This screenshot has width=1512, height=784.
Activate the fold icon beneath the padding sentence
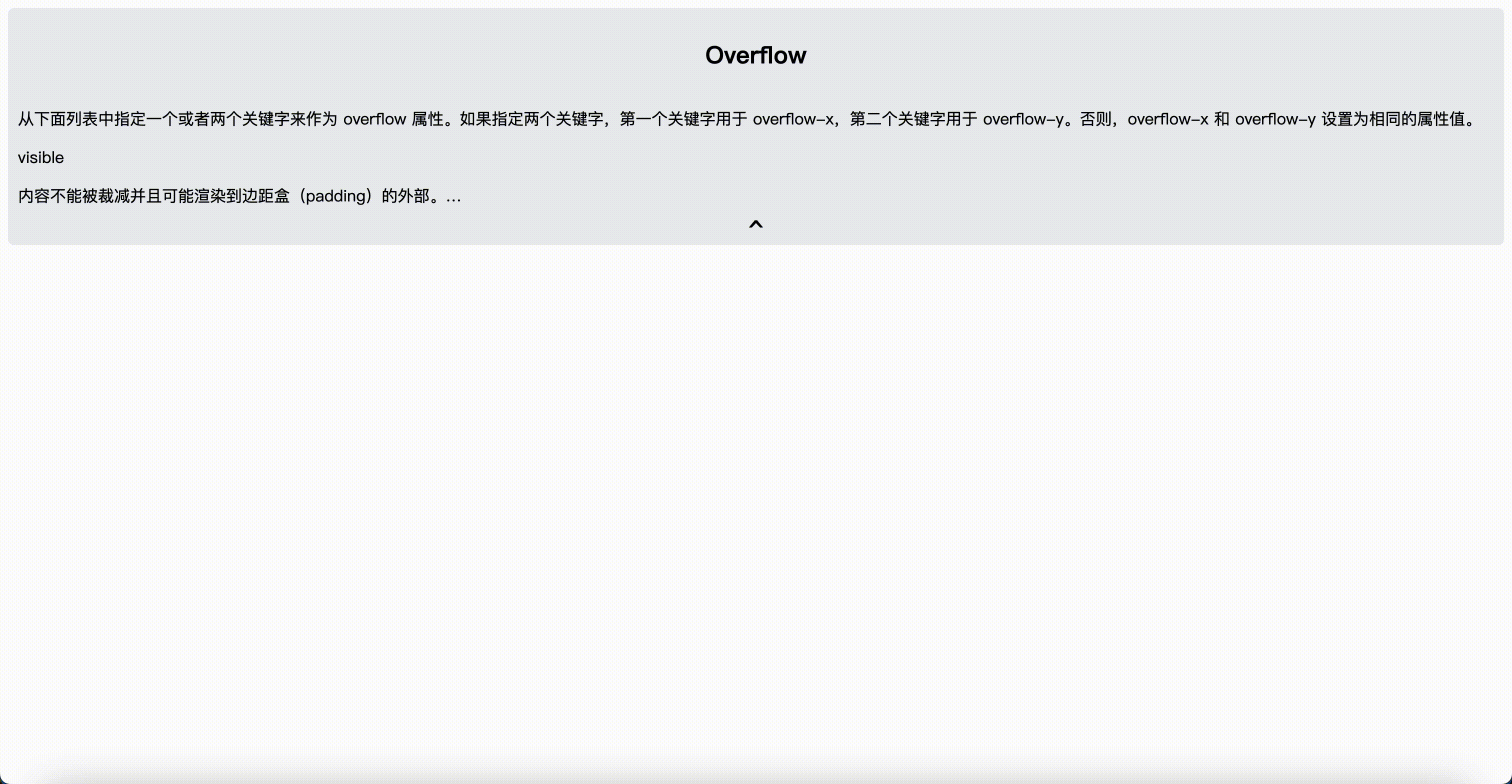tap(756, 225)
